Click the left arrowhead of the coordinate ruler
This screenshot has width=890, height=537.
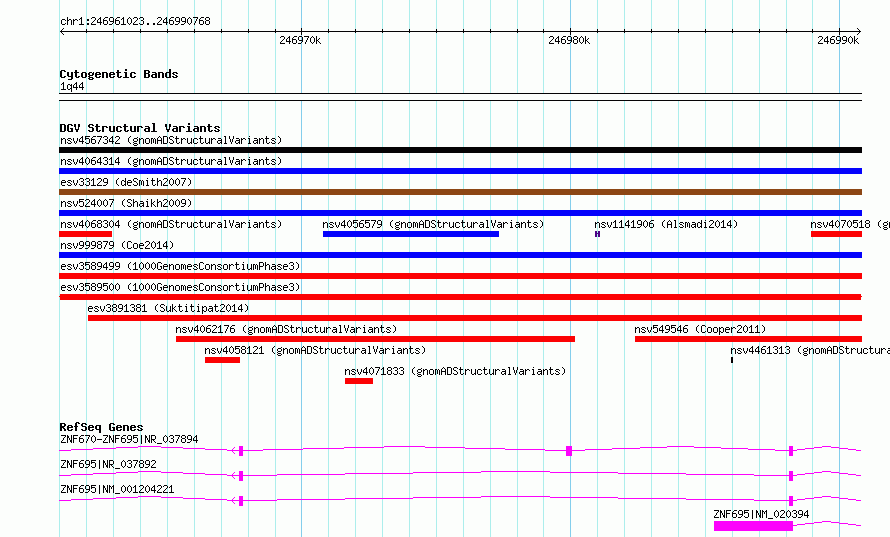[62, 31]
